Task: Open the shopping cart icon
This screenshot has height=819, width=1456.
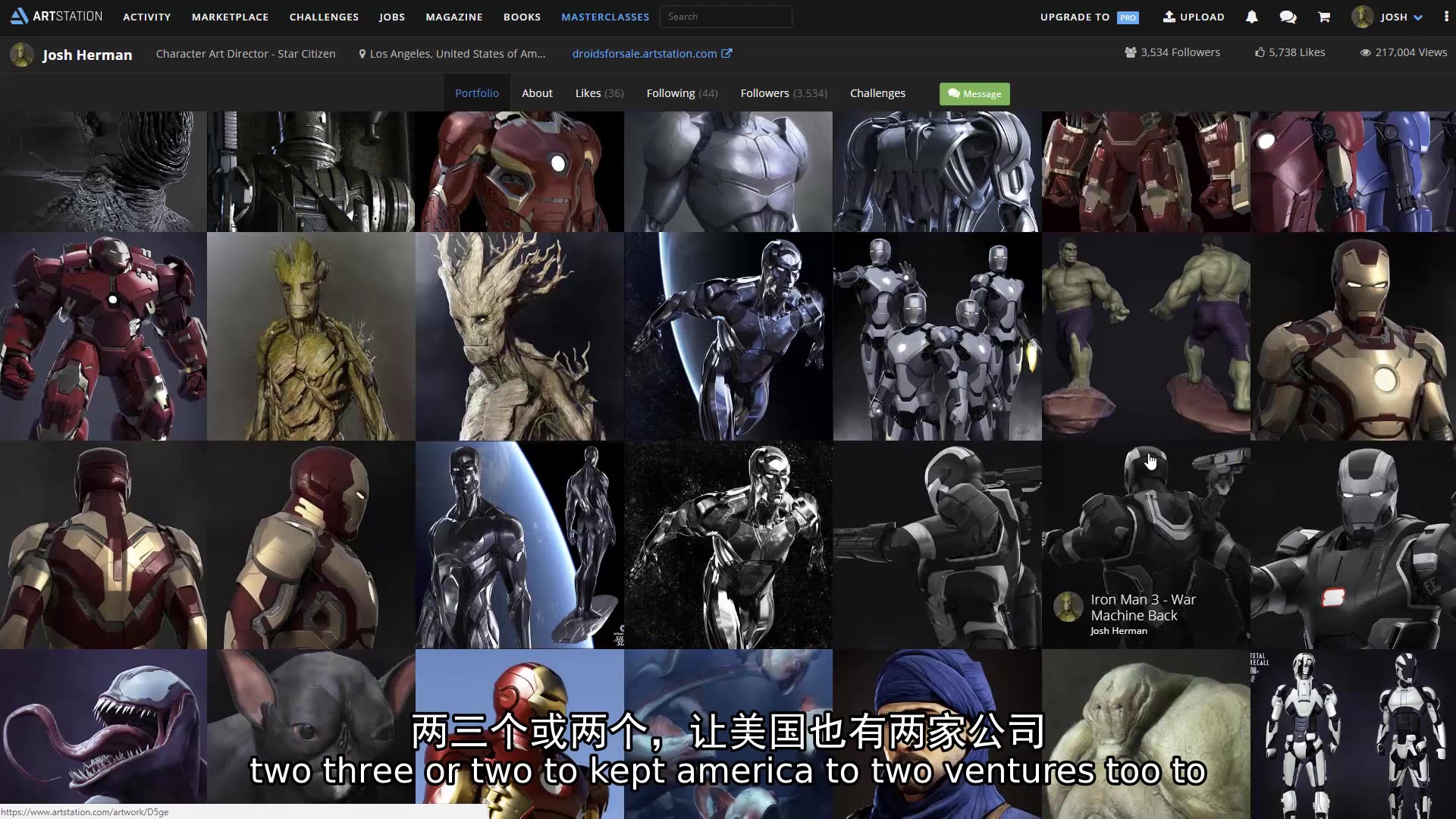Action: [1324, 17]
